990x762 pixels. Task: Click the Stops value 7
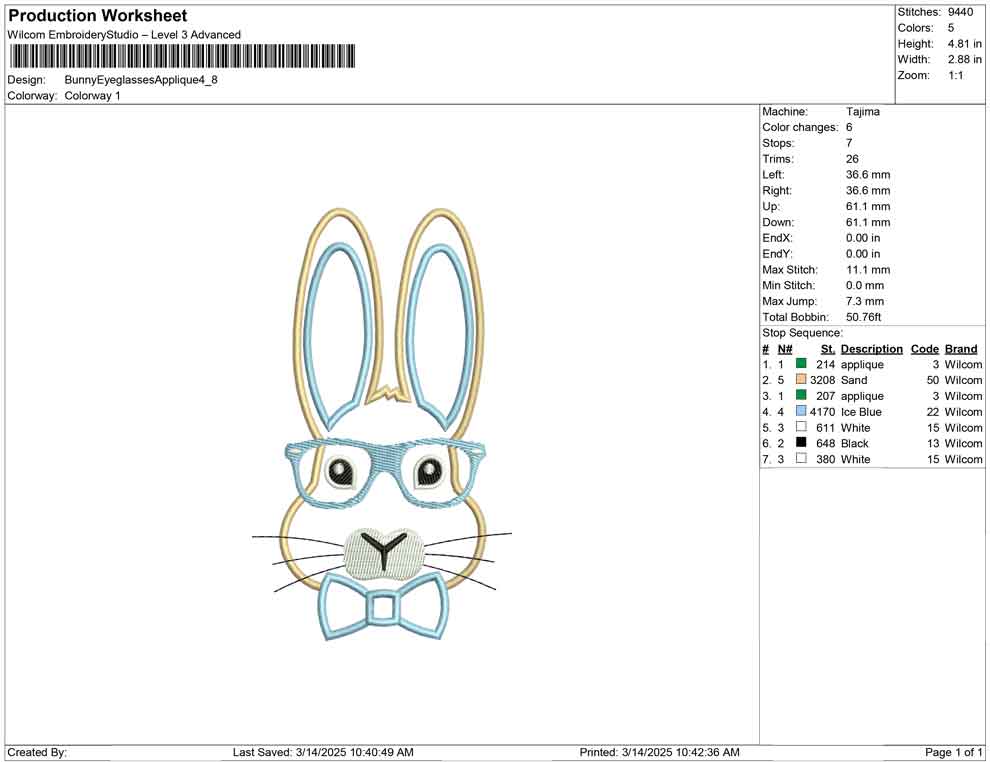(849, 143)
